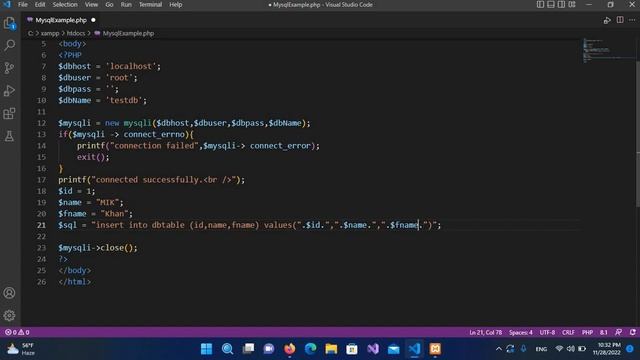Click the VS Code logo in title bar
This screenshot has width=640, height=360.
(x=7, y=4)
